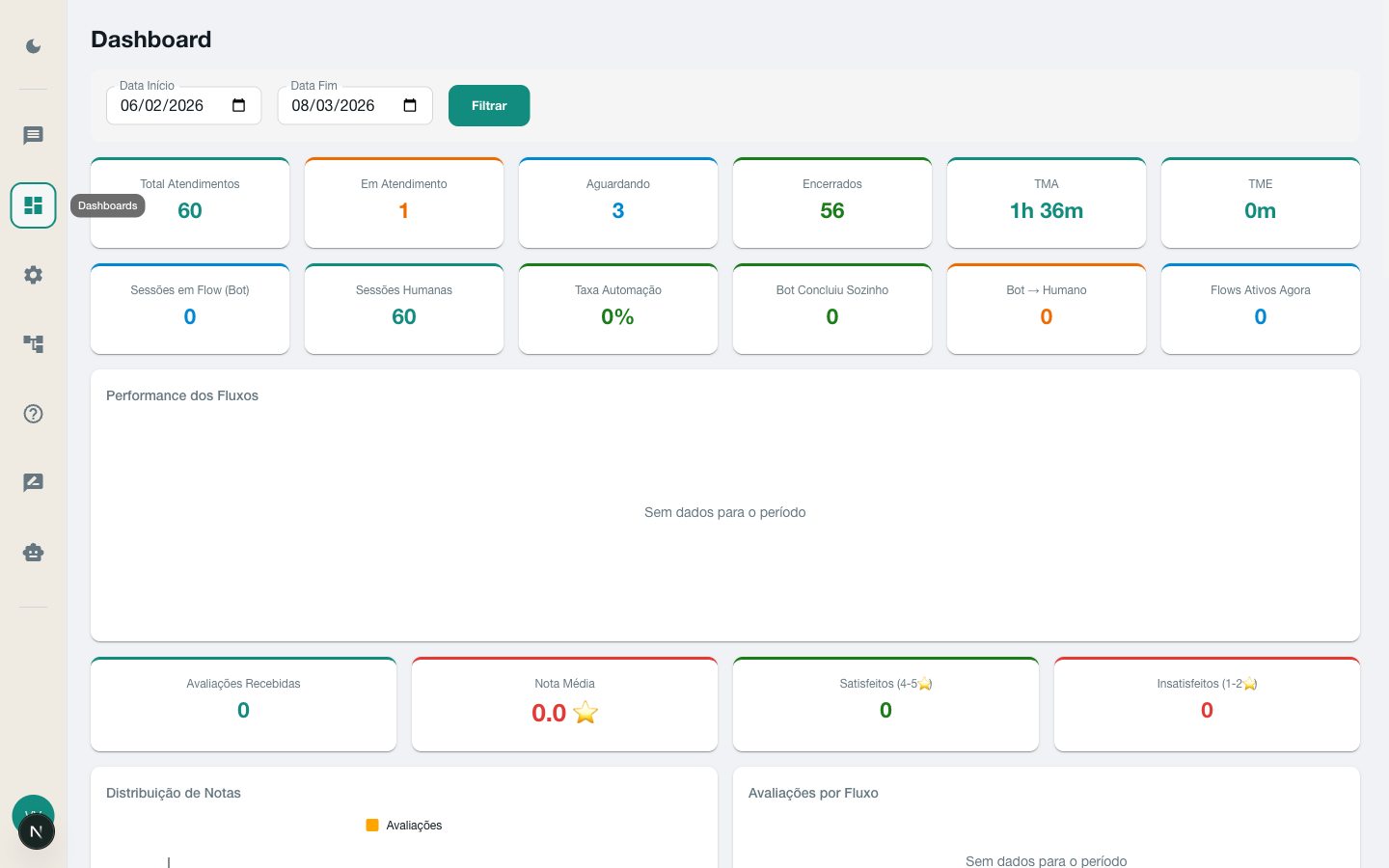Click the Data Início calendar icon
Image resolution: width=1389 pixels, height=868 pixels.
coord(238,105)
